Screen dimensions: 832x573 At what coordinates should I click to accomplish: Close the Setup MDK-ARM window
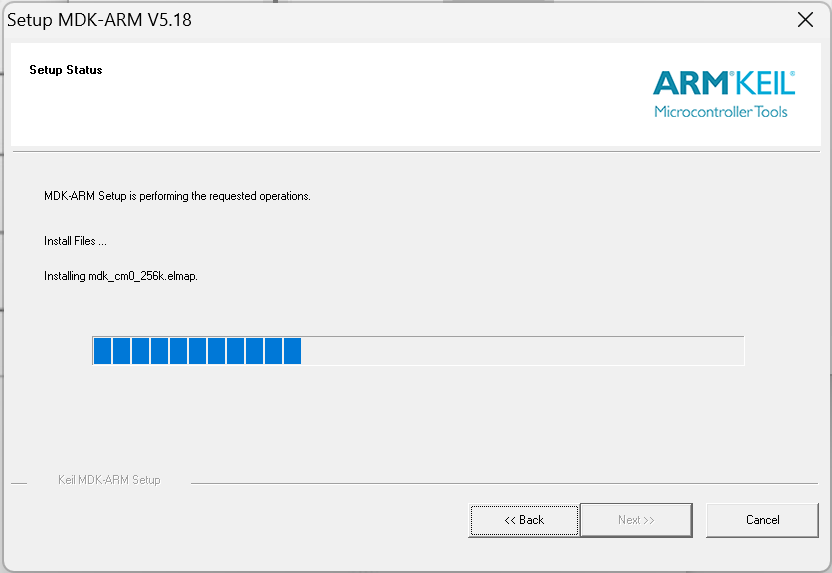pyautogui.click(x=805, y=20)
